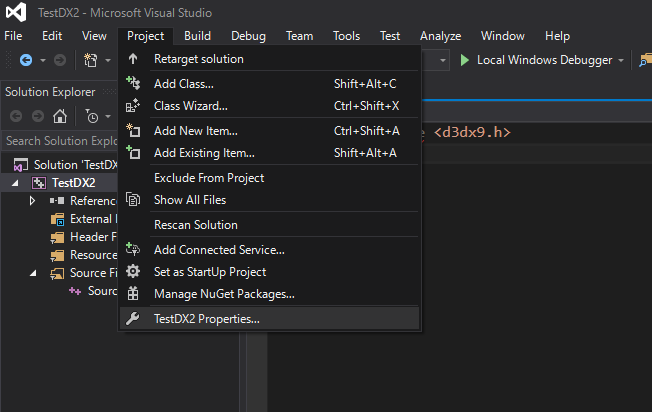The width and height of the screenshot is (652, 412).
Task: Open the New Project button dropdown arrow
Action: point(108,60)
